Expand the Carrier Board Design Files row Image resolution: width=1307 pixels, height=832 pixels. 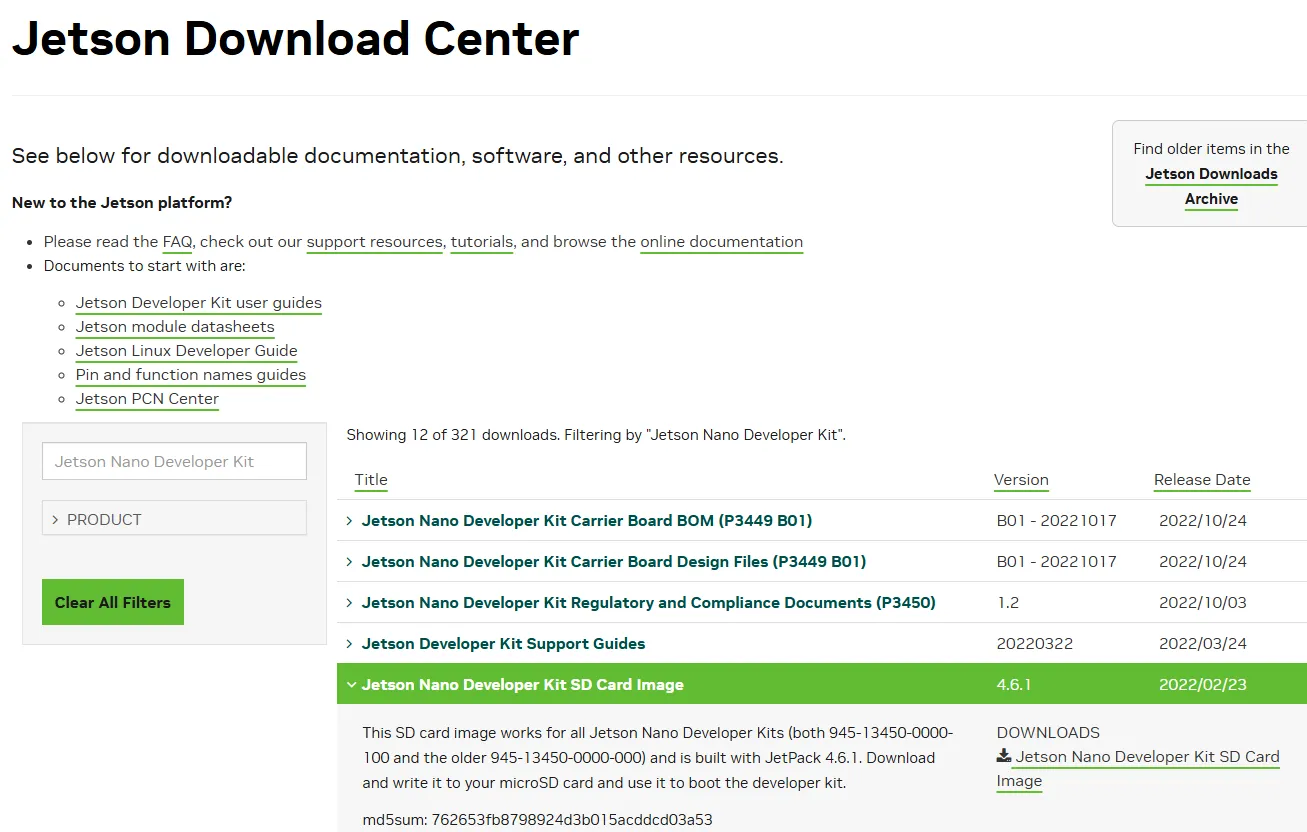[x=349, y=562]
